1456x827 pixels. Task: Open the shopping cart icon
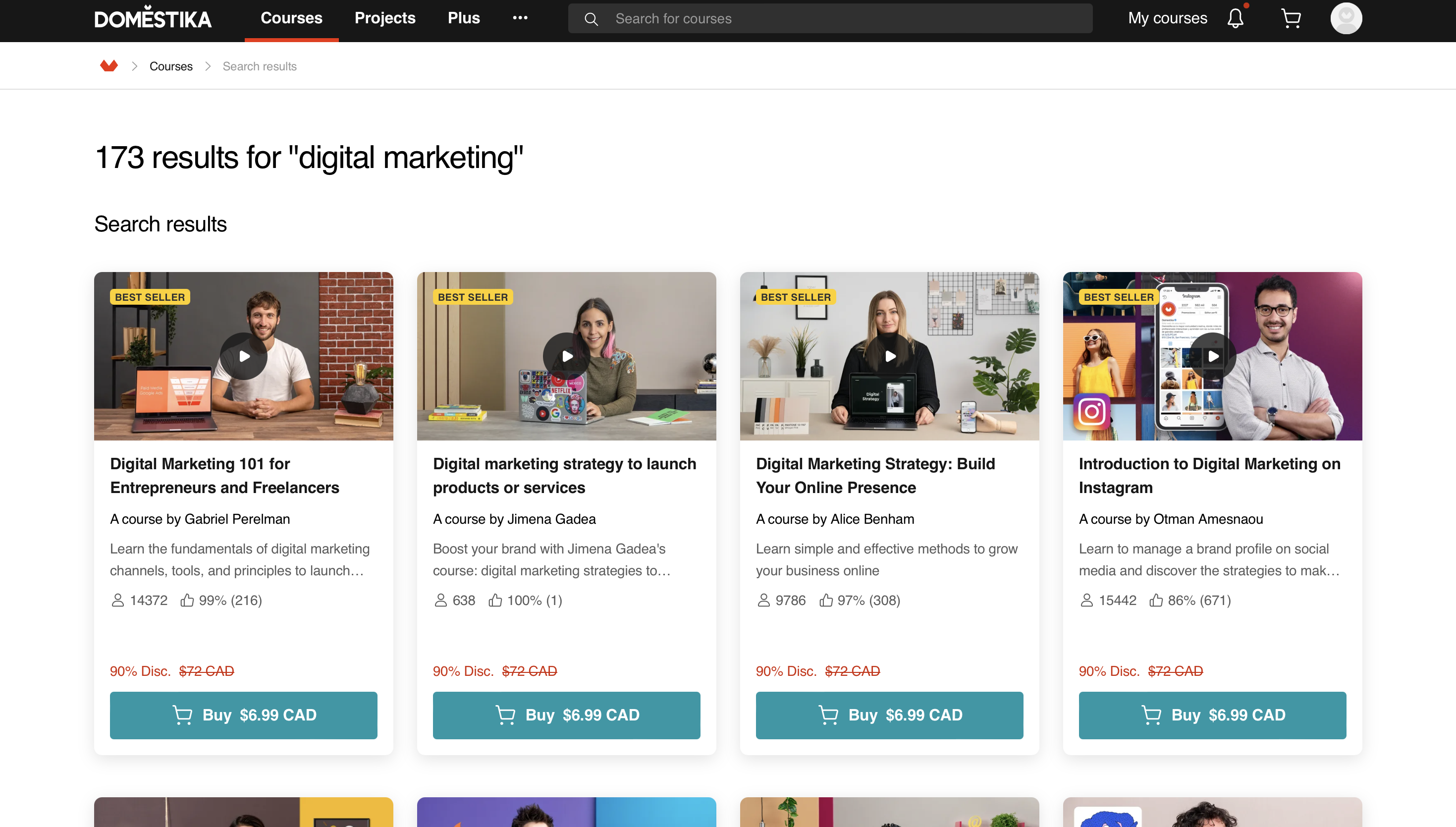[x=1291, y=18]
